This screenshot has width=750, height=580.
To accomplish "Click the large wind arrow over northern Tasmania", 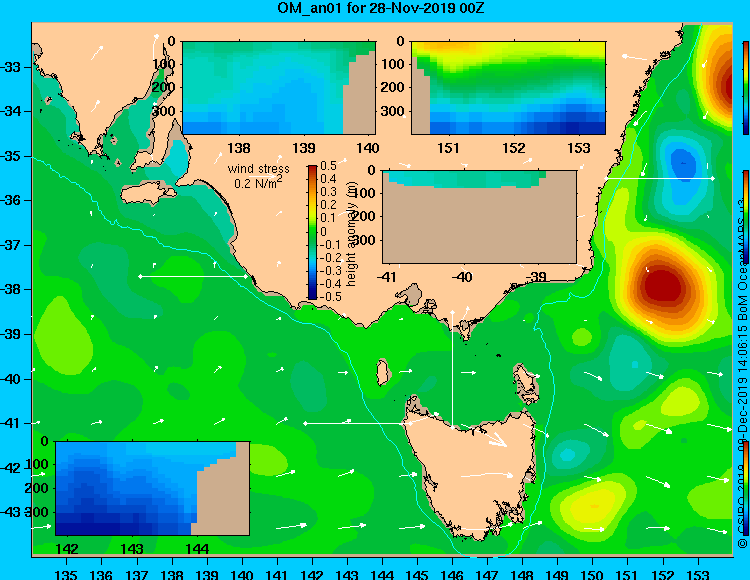I will pos(490,438).
